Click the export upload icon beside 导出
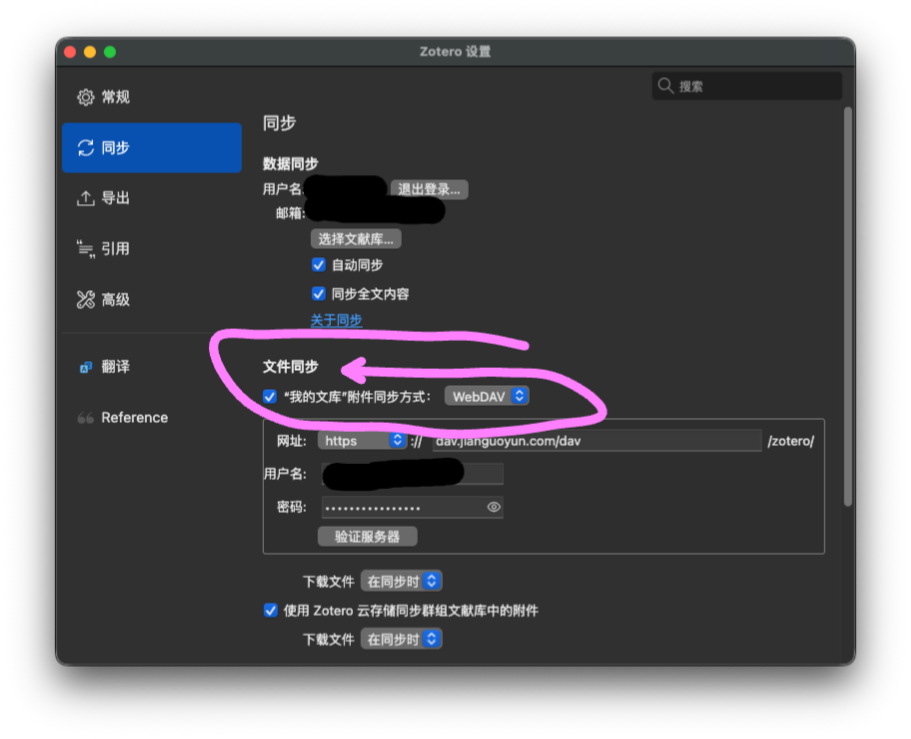The height and width of the screenshot is (739, 911). 85,198
